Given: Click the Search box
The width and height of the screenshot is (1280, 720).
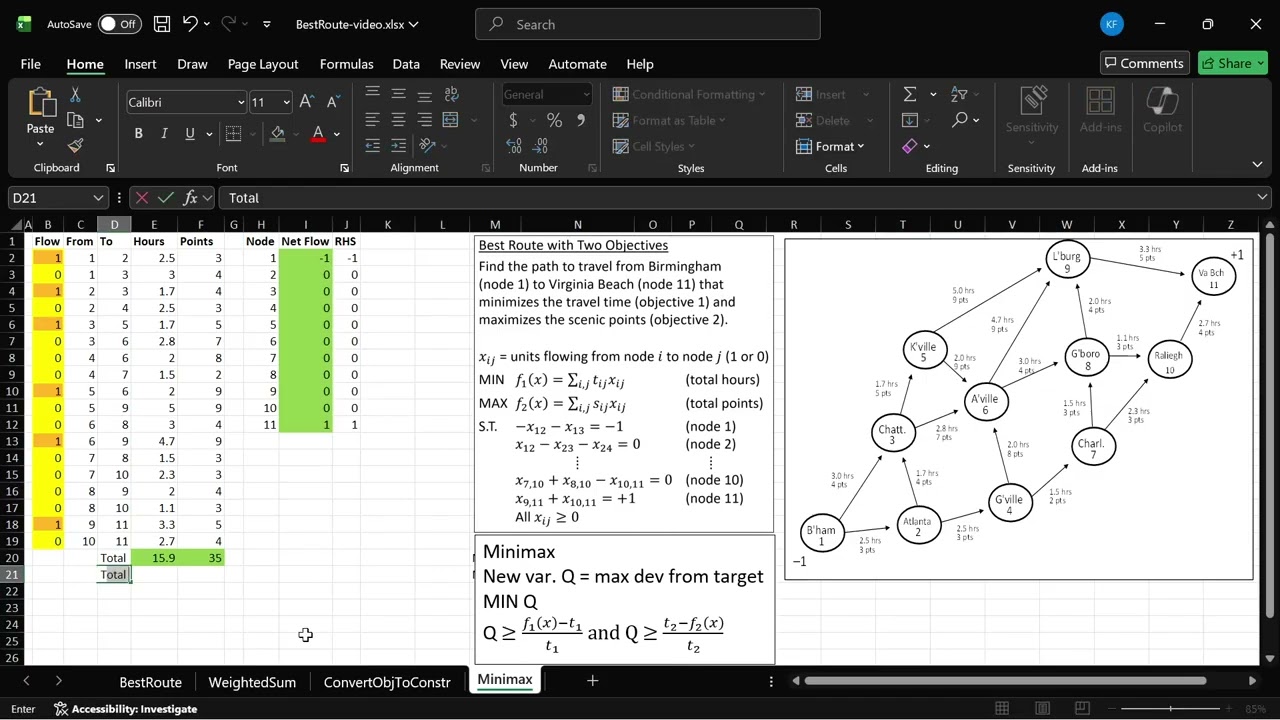Looking at the screenshot, I should pos(648,24).
